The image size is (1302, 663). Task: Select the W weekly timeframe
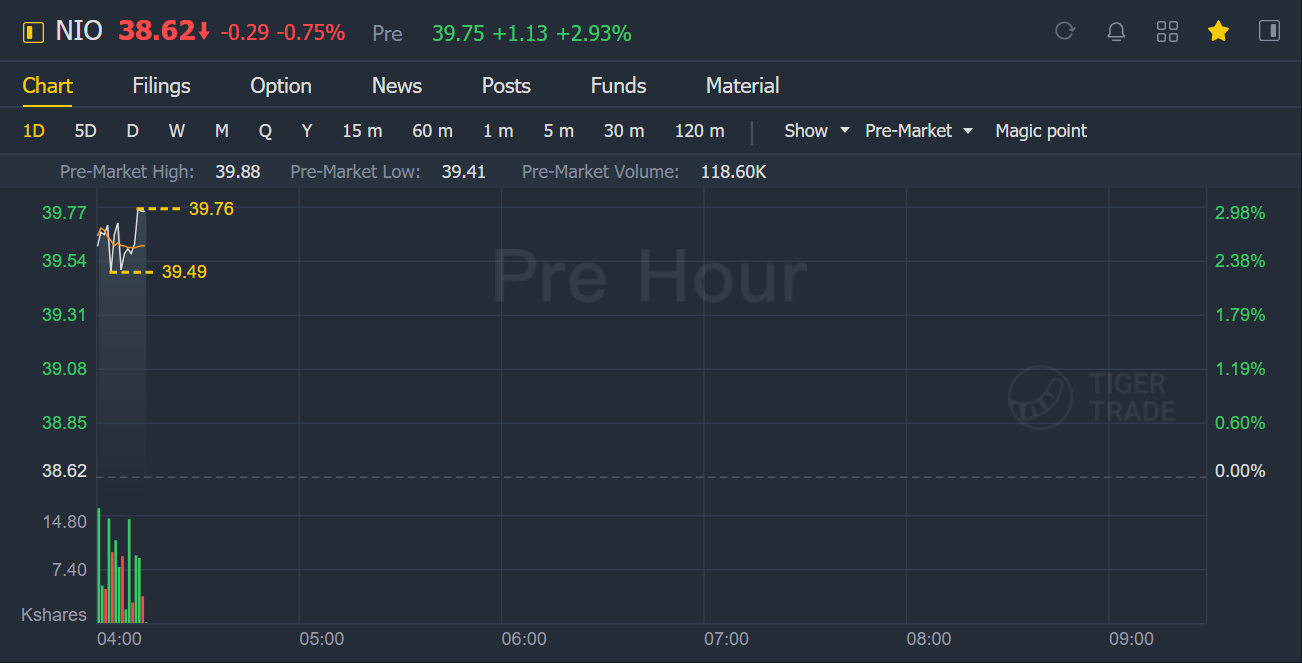(x=176, y=131)
